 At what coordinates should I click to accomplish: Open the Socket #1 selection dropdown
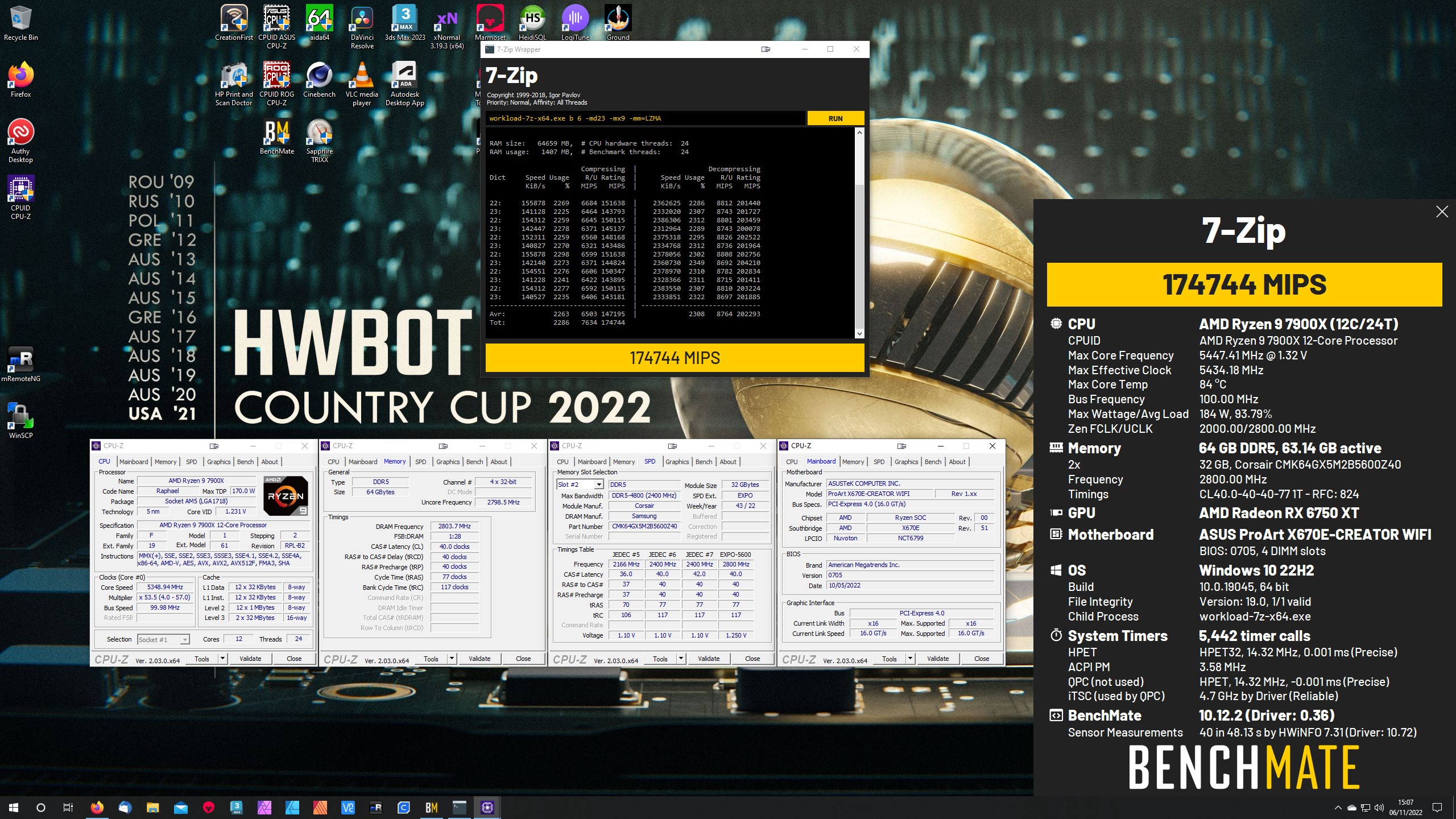click(163, 639)
